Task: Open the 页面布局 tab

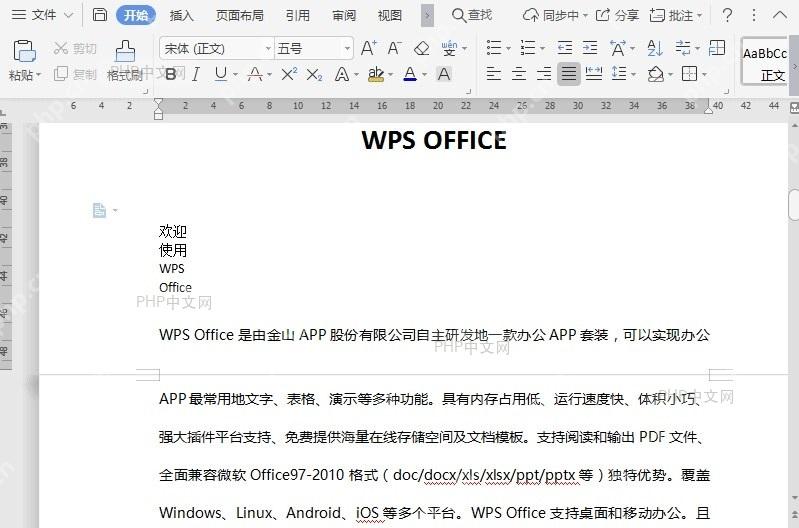Action: pos(239,15)
